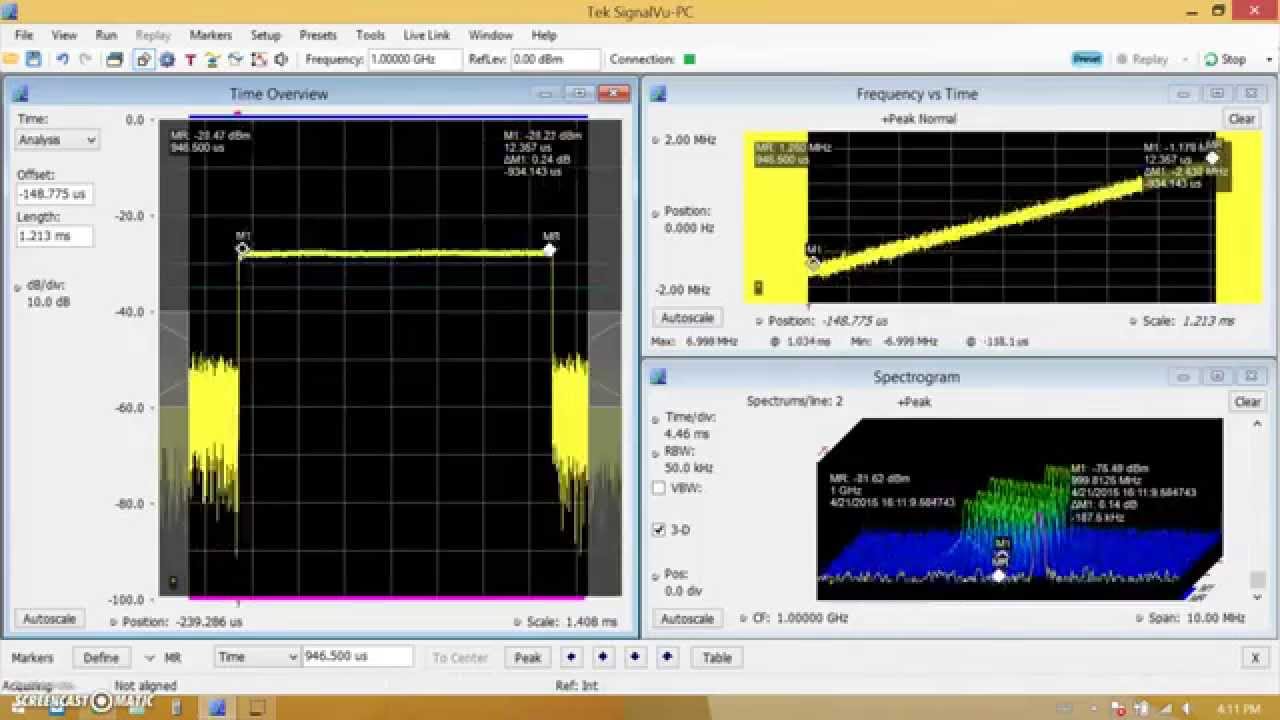Click the knob icon beside Time/div
The height and width of the screenshot is (720, 1280).
[656, 420]
